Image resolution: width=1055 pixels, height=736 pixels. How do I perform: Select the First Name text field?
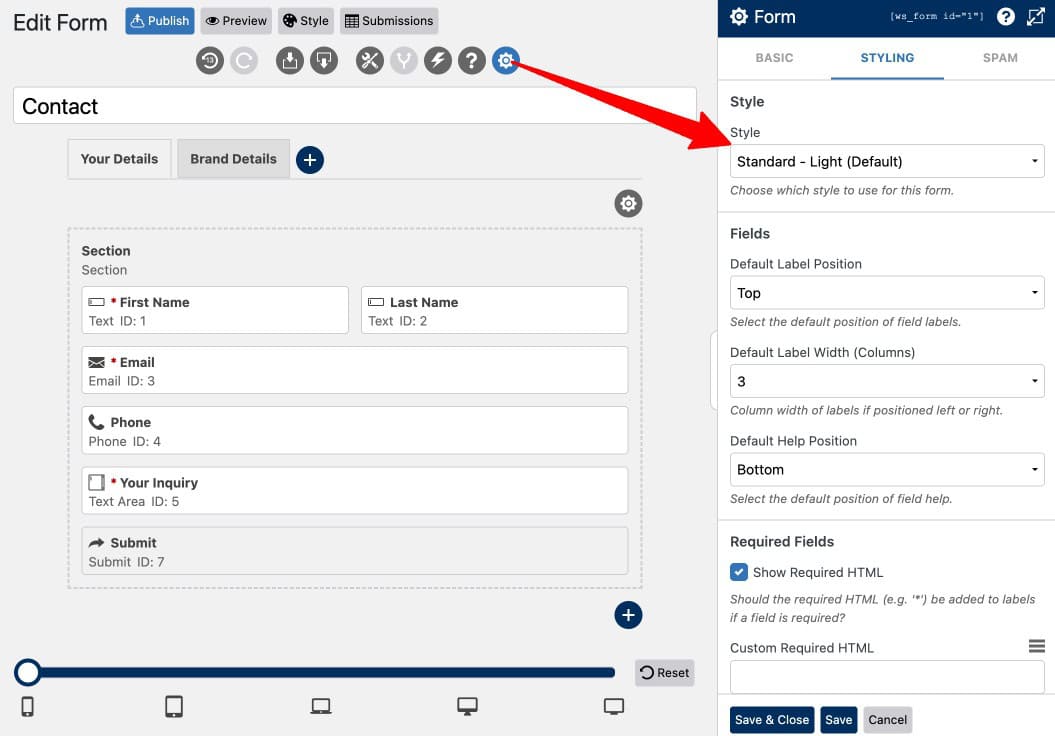tap(215, 310)
